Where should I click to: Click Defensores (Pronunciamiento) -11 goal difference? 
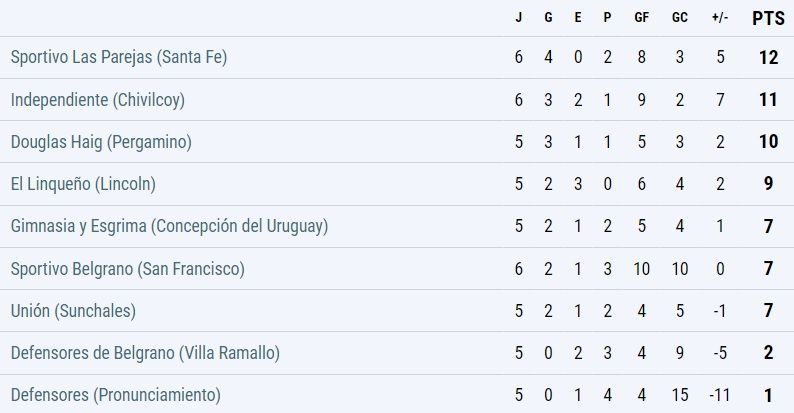coord(720,395)
